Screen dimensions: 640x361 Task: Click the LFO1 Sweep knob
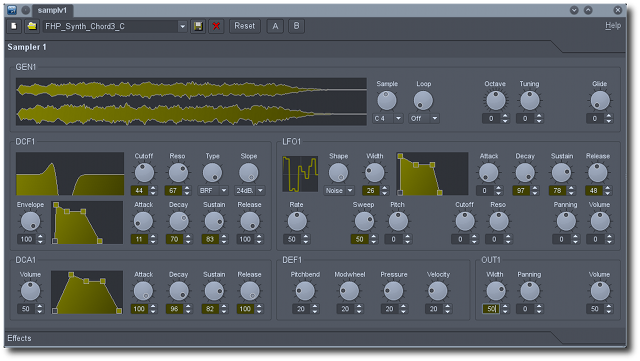coord(363,221)
